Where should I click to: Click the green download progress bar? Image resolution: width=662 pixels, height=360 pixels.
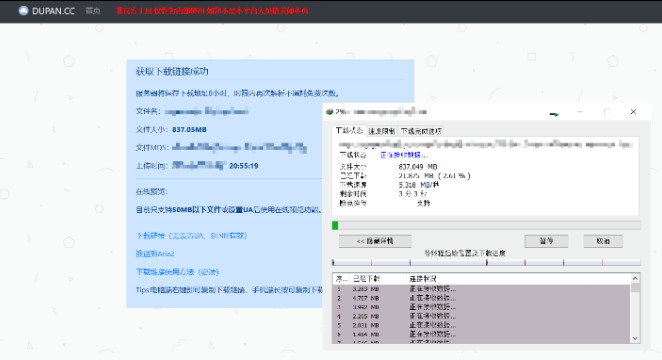pyautogui.click(x=486, y=225)
